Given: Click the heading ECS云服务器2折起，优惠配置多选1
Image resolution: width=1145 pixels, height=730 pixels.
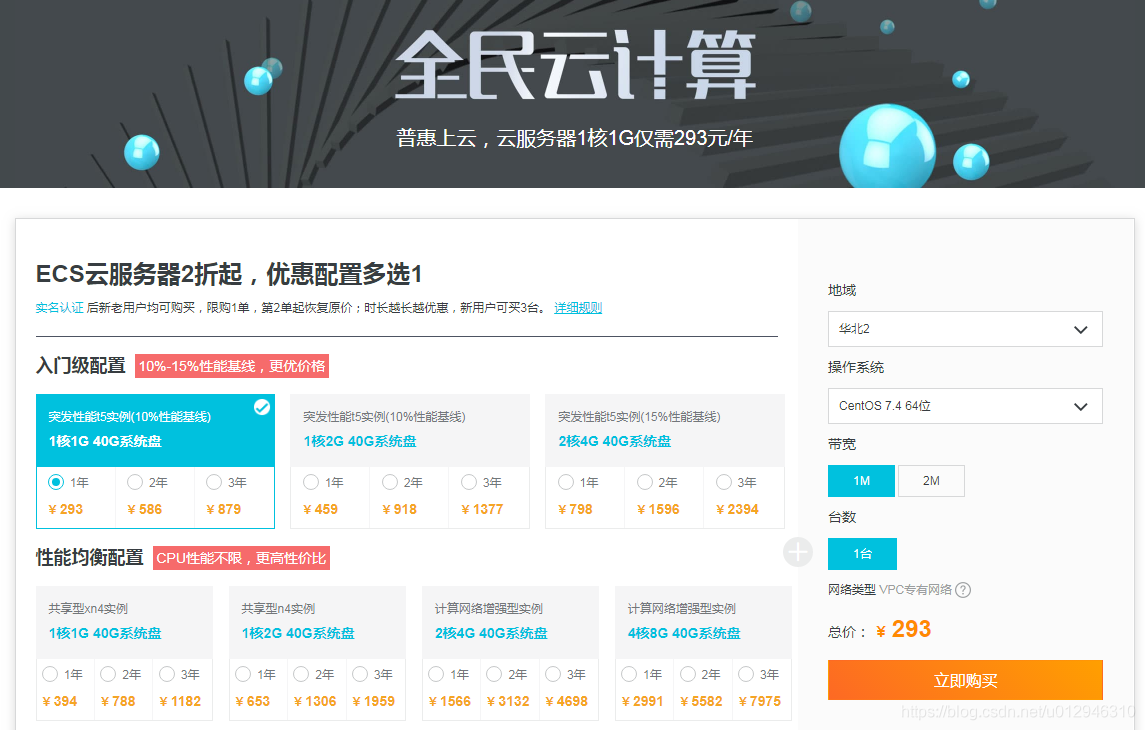Looking at the screenshot, I should [229, 274].
